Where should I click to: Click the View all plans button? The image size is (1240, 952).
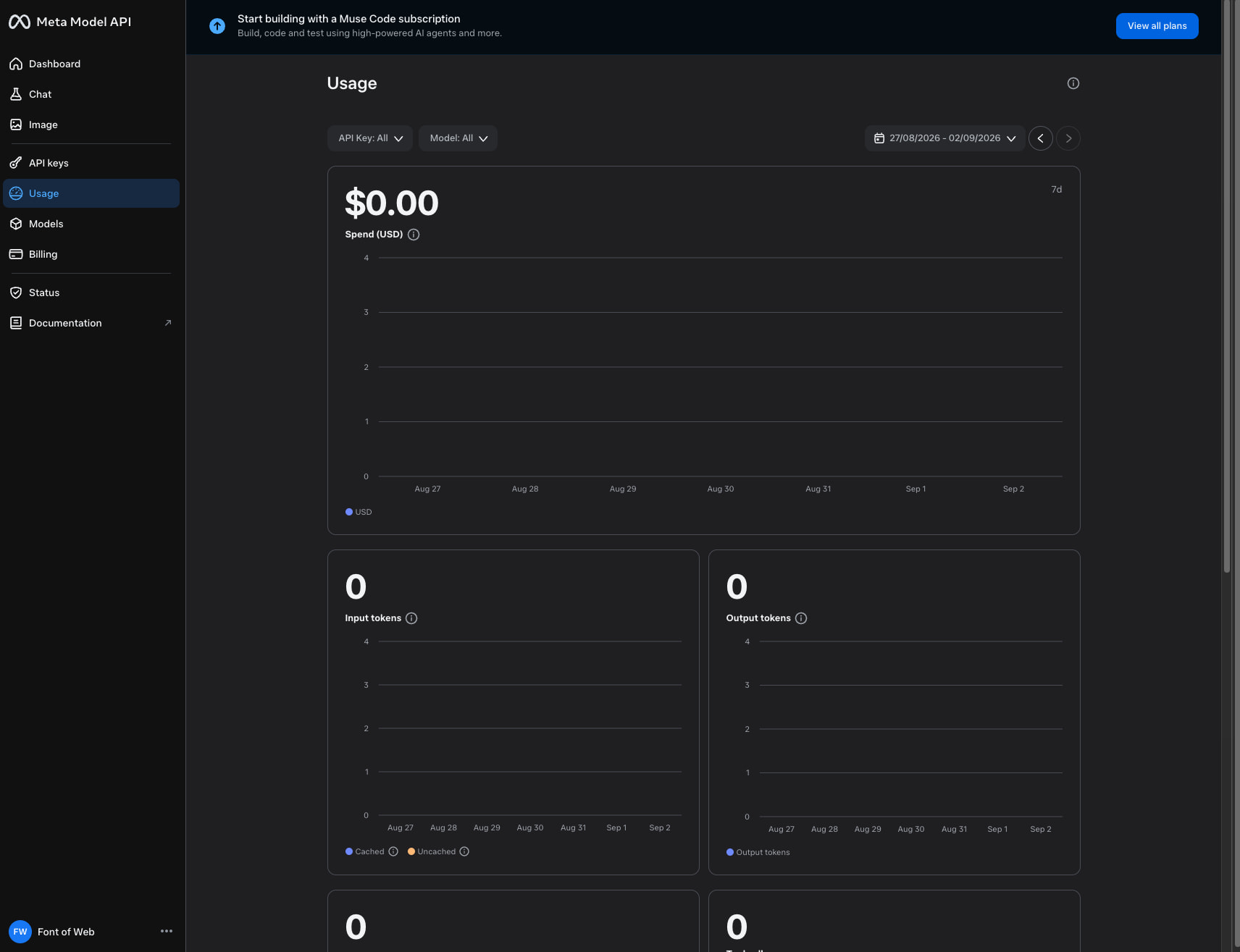1157,26
